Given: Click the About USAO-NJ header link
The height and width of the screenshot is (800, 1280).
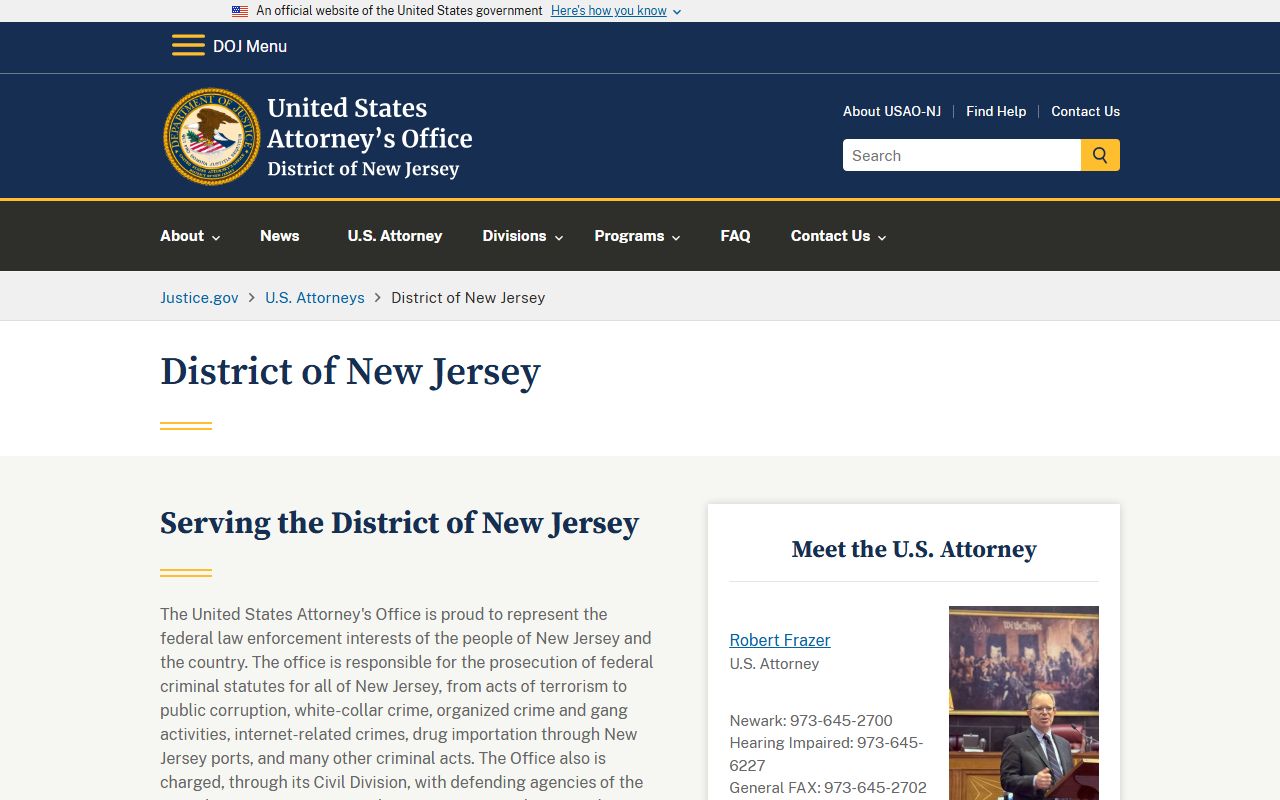Looking at the screenshot, I should pyautogui.click(x=892, y=111).
